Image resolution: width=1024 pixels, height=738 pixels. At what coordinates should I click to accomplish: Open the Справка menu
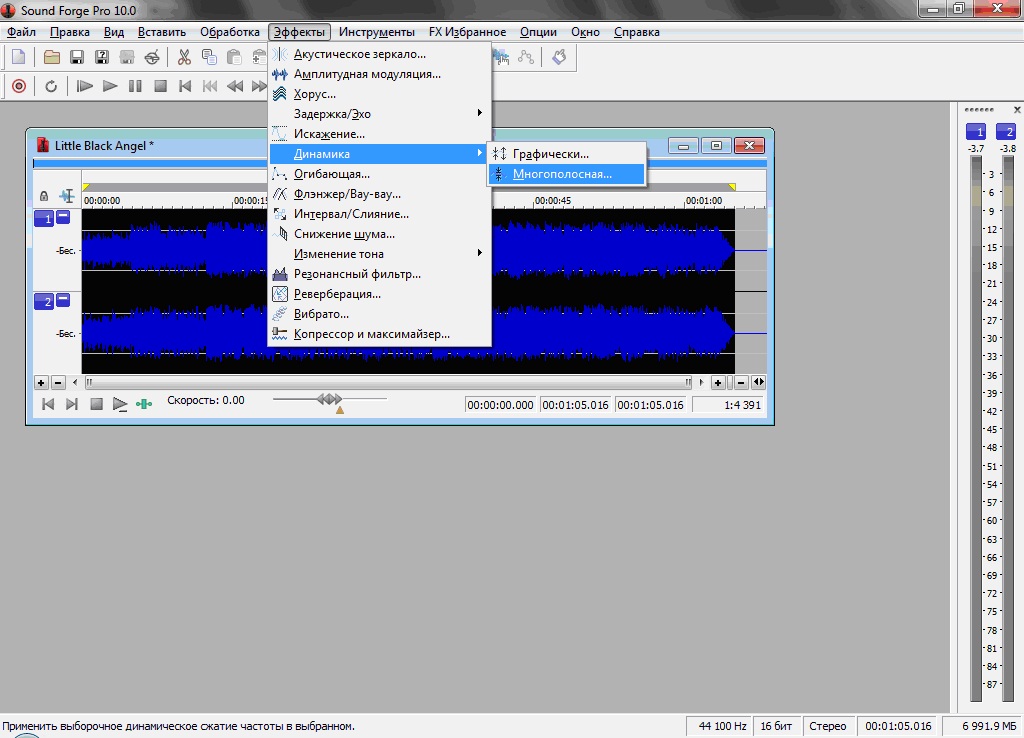[636, 32]
